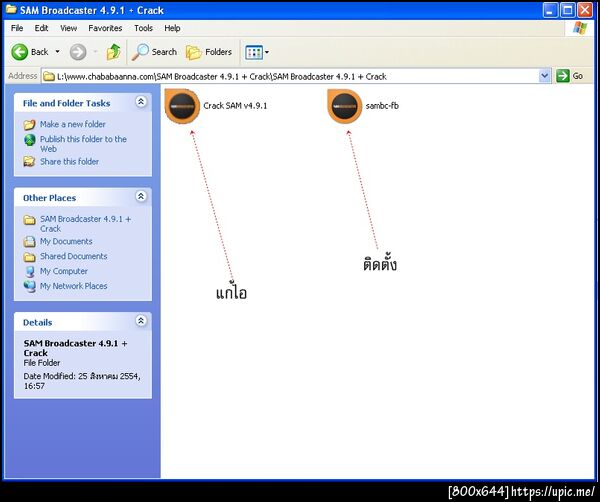This screenshot has width=600, height=502.
Task: Click the Other Places header text
Action: click(x=49, y=198)
